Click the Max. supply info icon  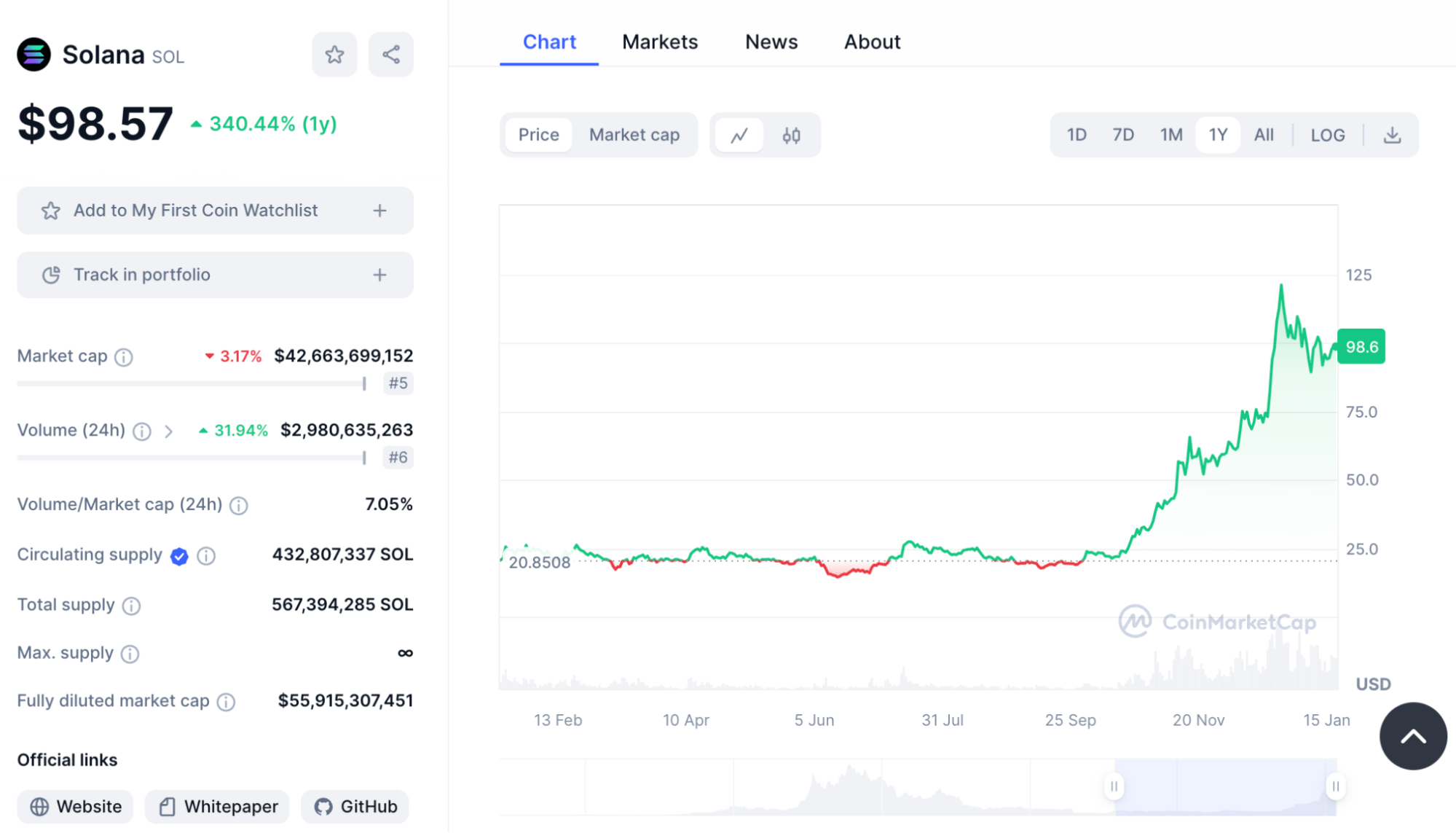tap(130, 654)
